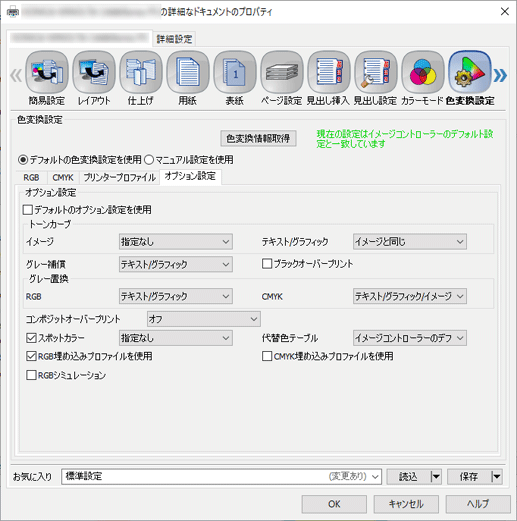Click the 読込 button
Screen dimensions: 517x521
[408, 477]
